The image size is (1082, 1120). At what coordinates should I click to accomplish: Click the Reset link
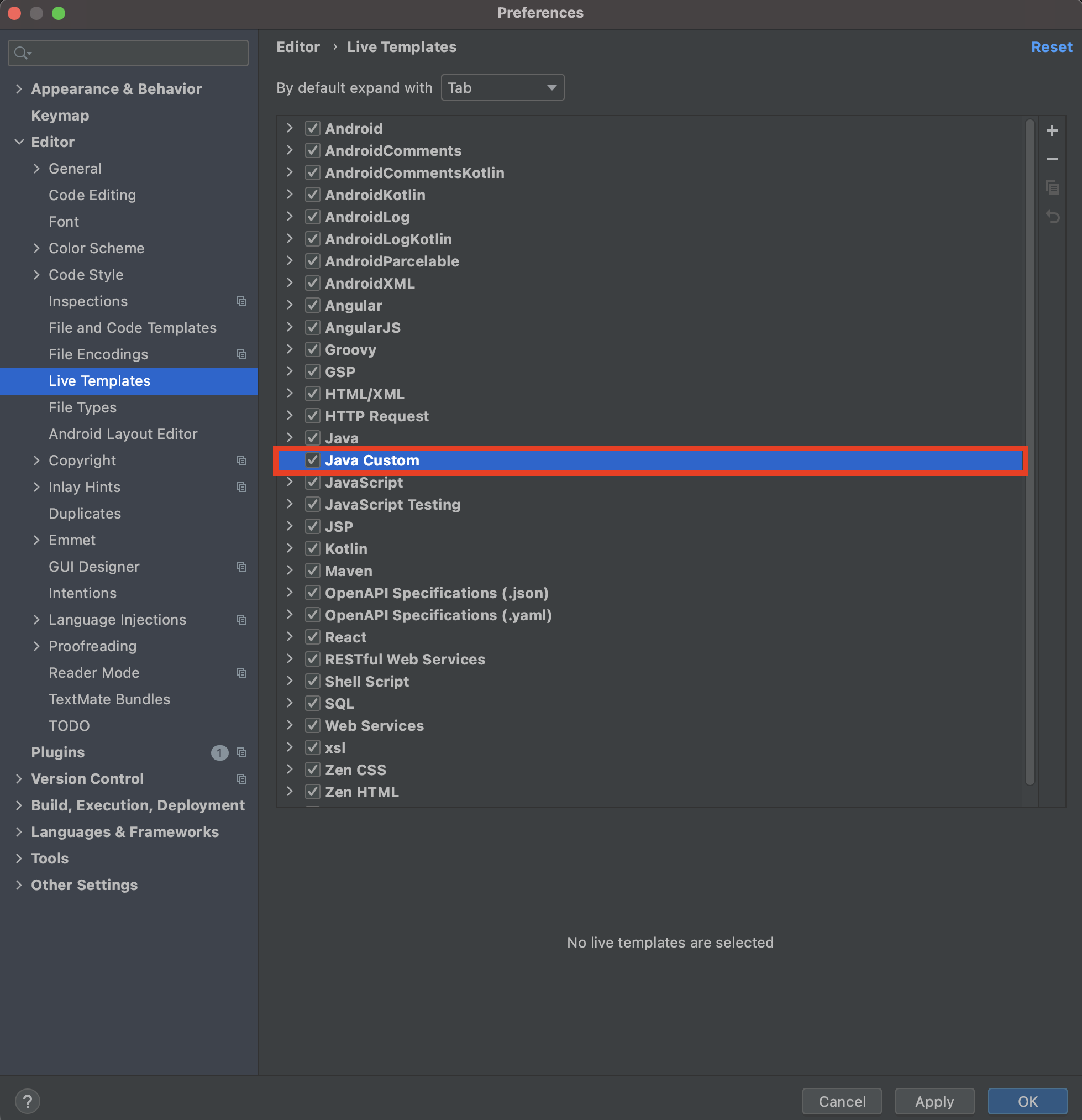[x=1051, y=47]
